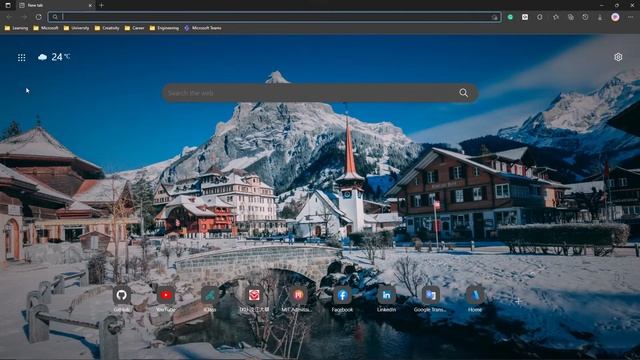Open the tab actions menu icon
Screen dimensions: 640x360
pos(8,5)
